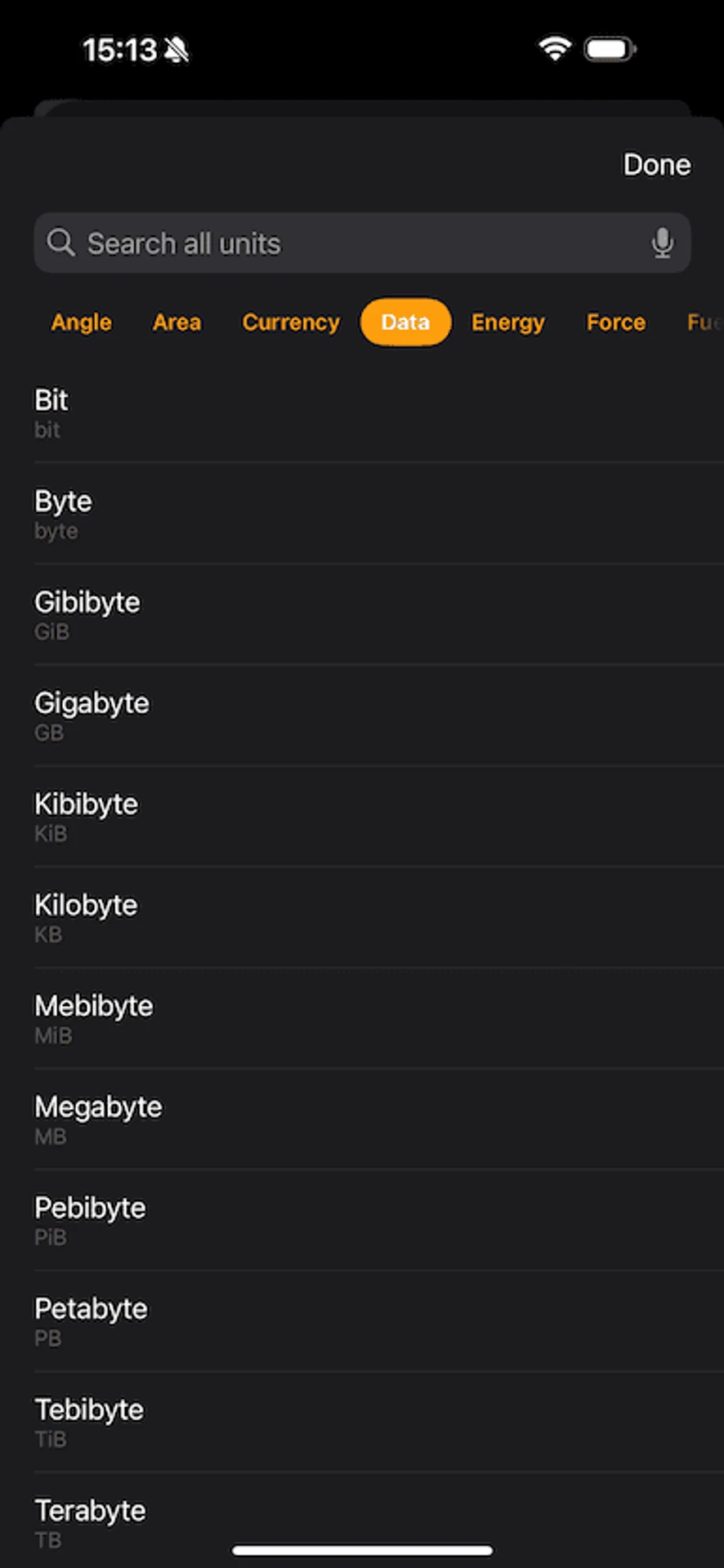Screen dimensions: 724x1568
Task: Select Gibibyte from the unit list
Action: (379, 615)
